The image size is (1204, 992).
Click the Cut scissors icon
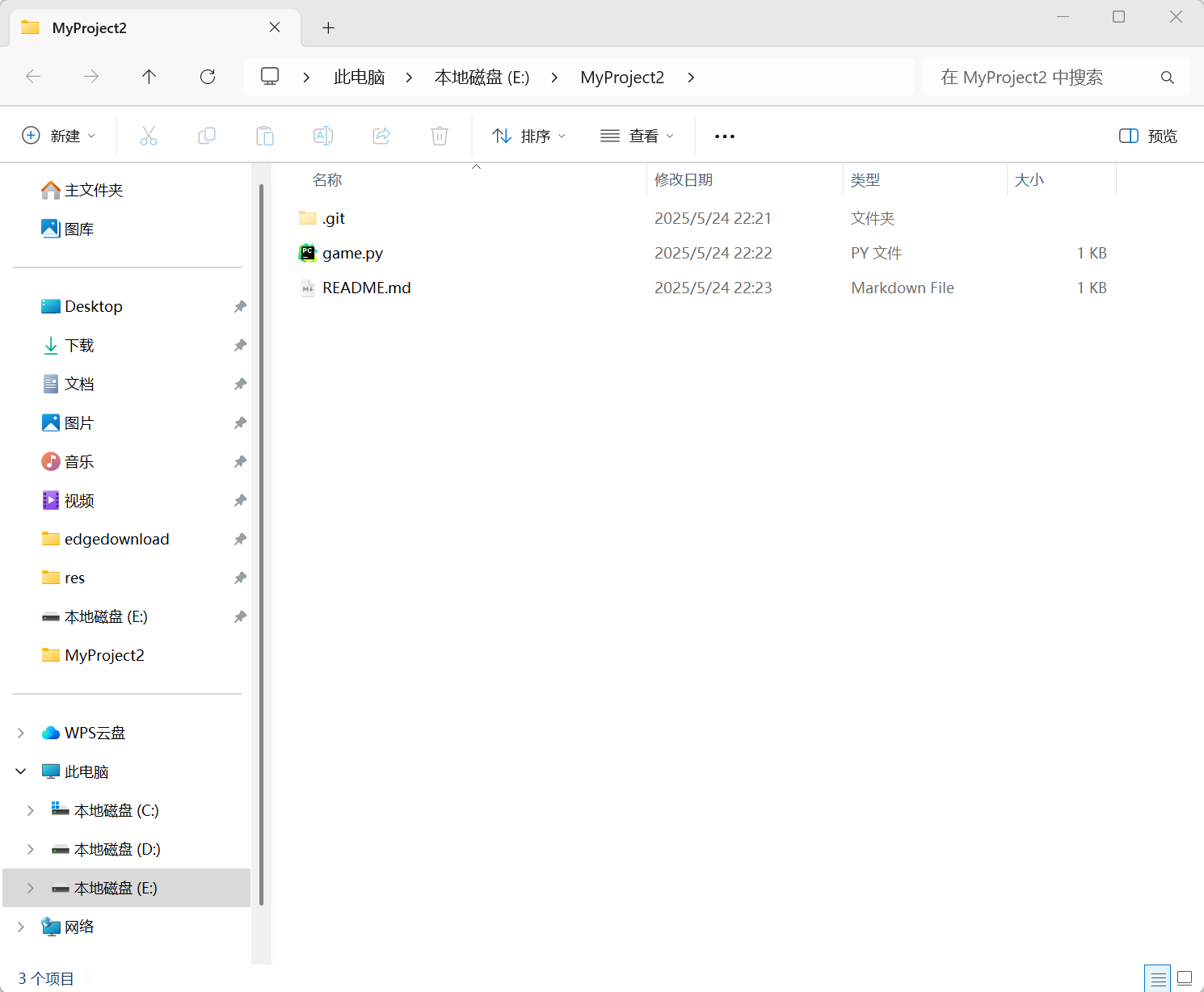149,136
